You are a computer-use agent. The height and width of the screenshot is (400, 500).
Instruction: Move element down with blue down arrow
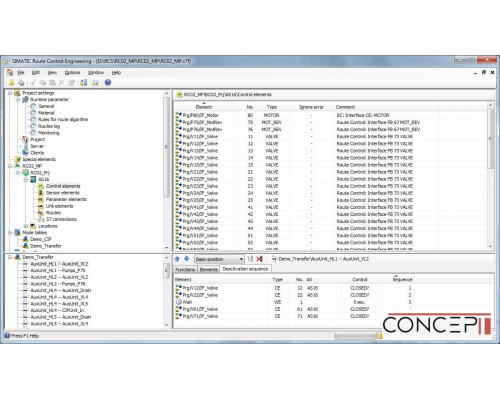click(187, 259)
